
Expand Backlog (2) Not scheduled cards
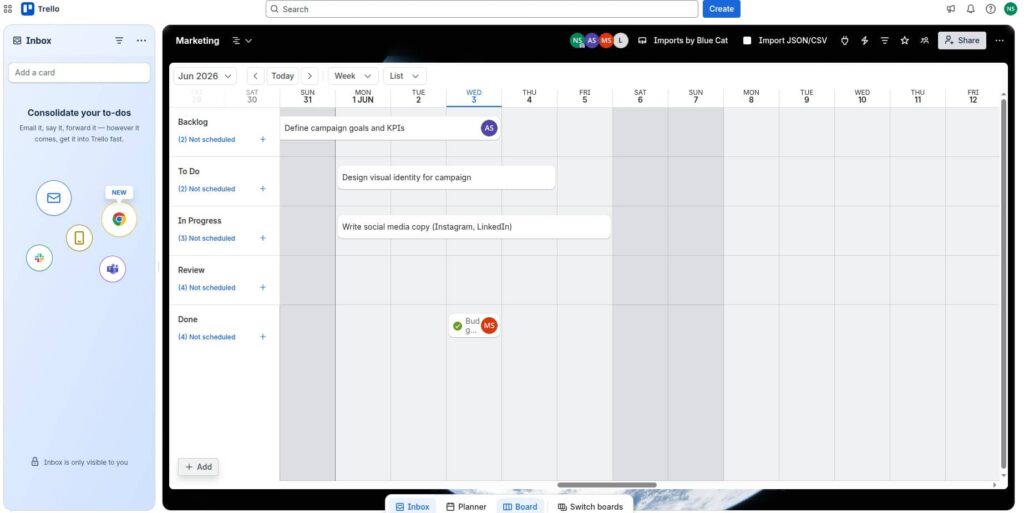pyautogui.click(x=206, y=140)
